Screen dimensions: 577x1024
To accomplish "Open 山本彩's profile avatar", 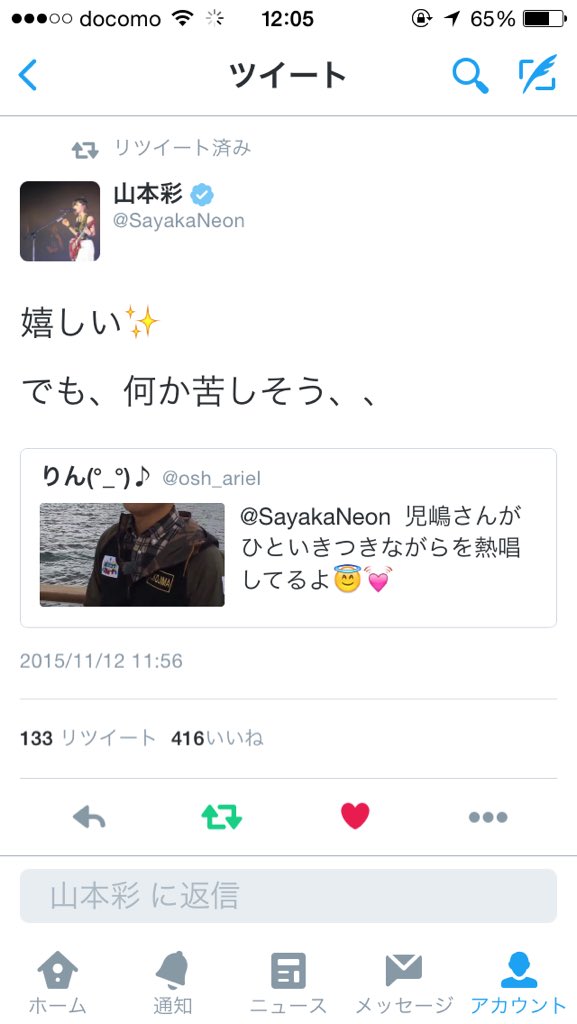I will pos(60,221).
